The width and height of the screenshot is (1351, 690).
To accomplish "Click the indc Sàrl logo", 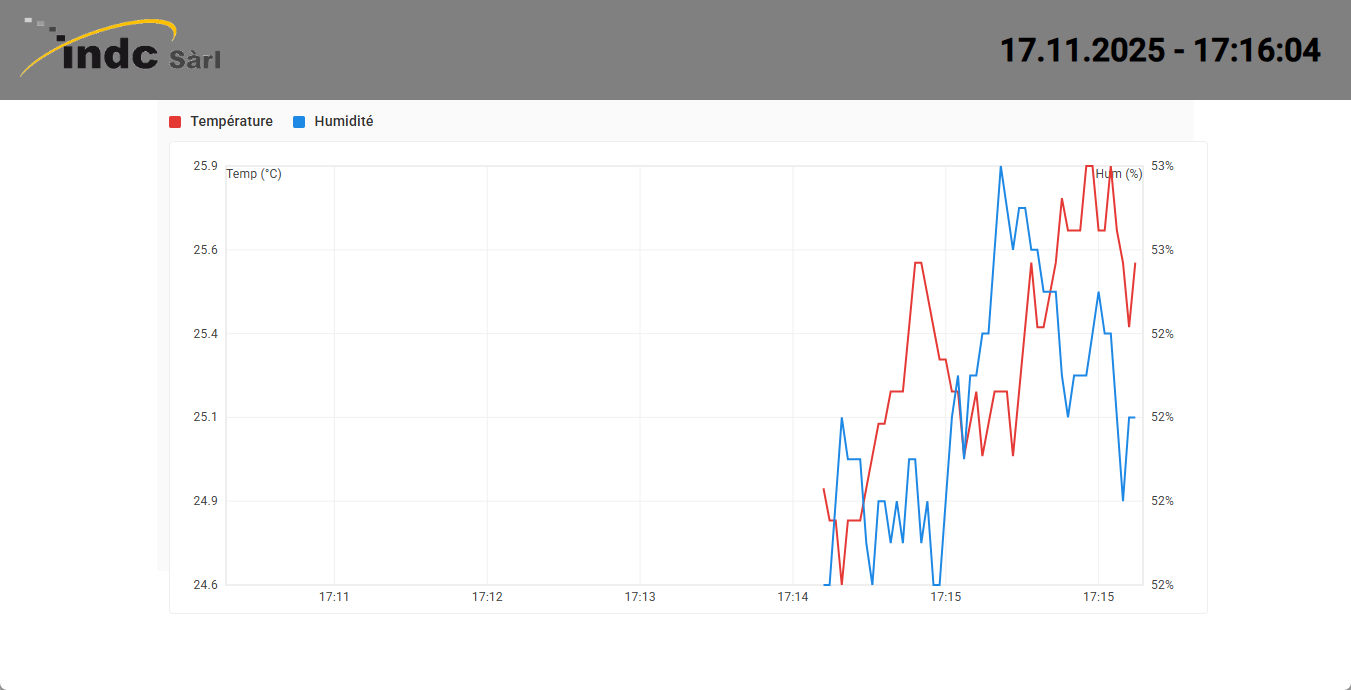I will 121,49.
